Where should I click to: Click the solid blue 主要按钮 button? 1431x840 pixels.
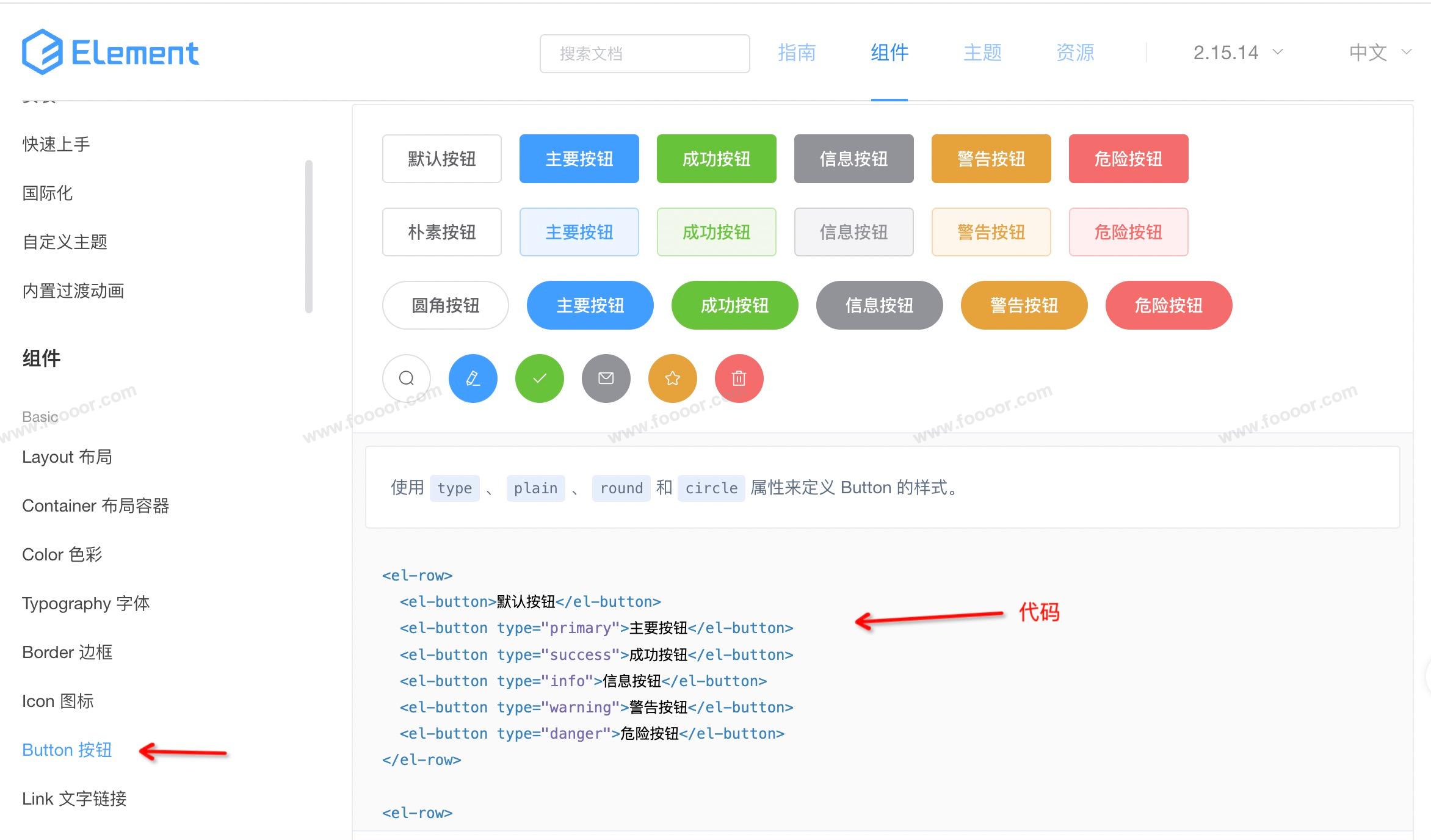[579, 159]
